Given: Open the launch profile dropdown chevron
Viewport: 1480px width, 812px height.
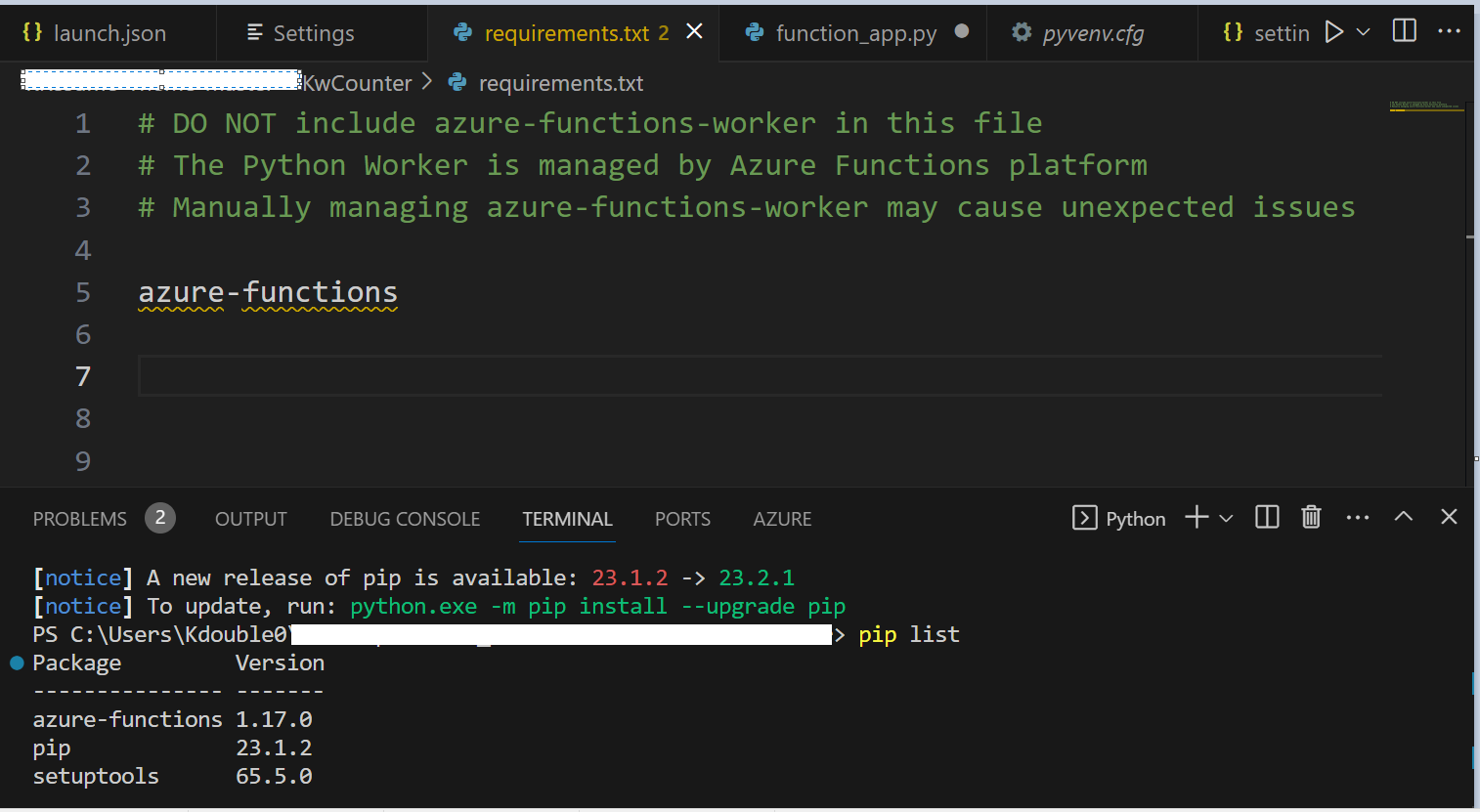Looking at the screenshot, I should [1226, 518].
